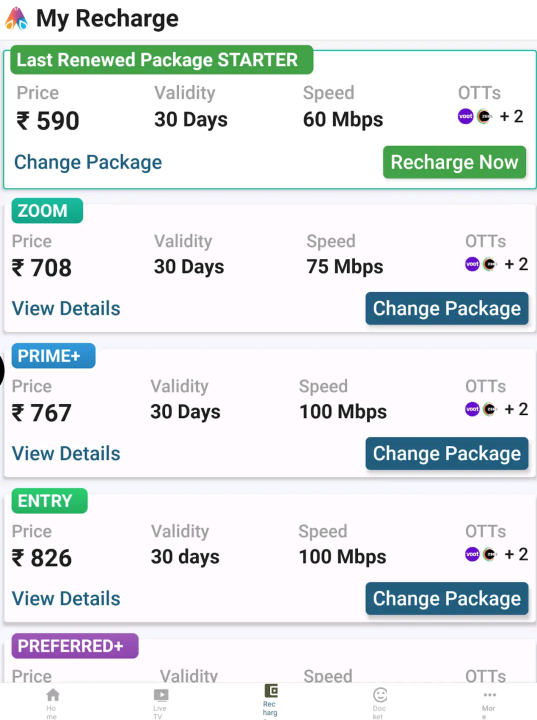Tap the Zee5 icon in ZOOM package

click(490, 264)
